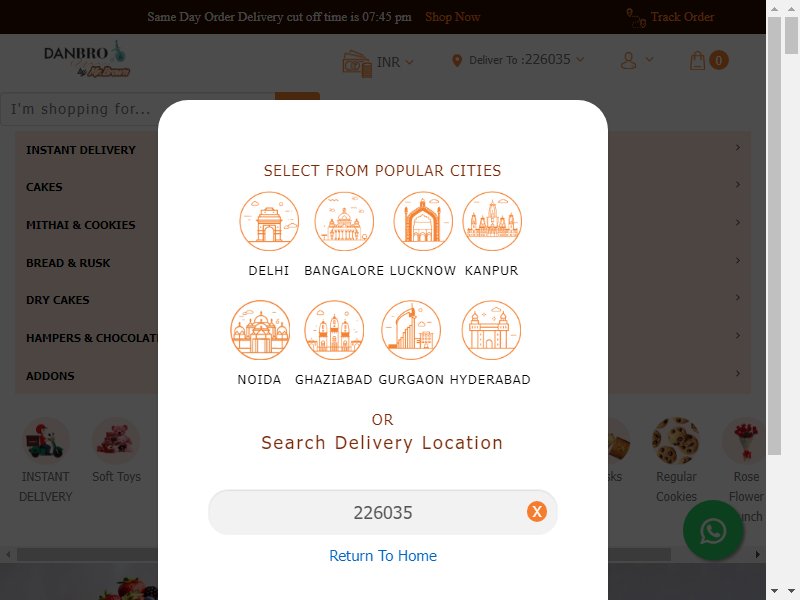The width and height of the screenshot is (800, 600).
Task: Open the user account dropdown
Action: pyautogui.click(x=636, y=60)
